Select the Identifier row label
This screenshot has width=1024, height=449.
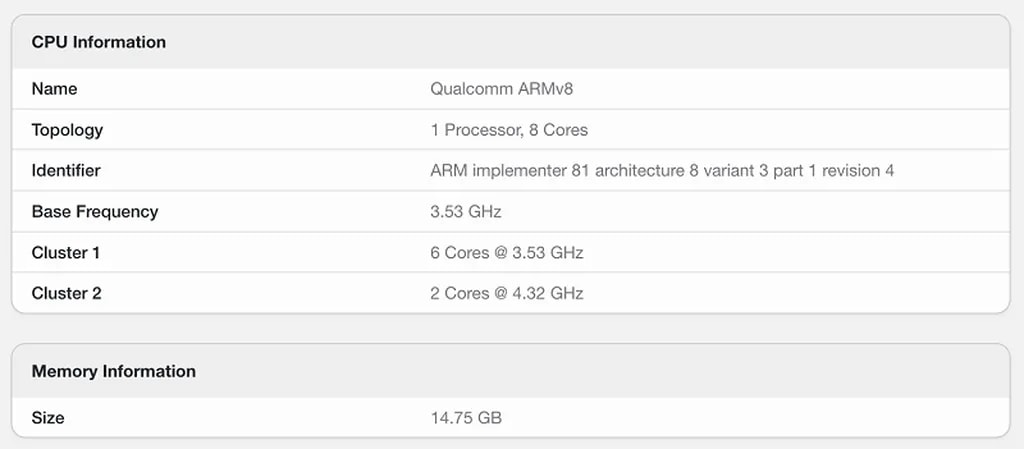66,171
